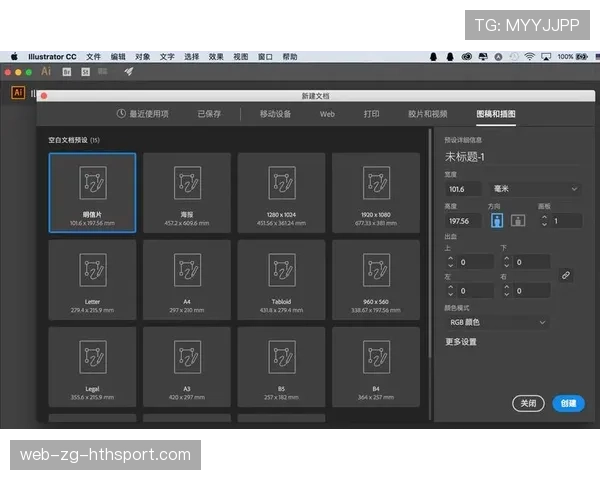Click the height field 197.56
Image resolution: width=600 pixels, height=480 pixels.
tap(463, 221)
